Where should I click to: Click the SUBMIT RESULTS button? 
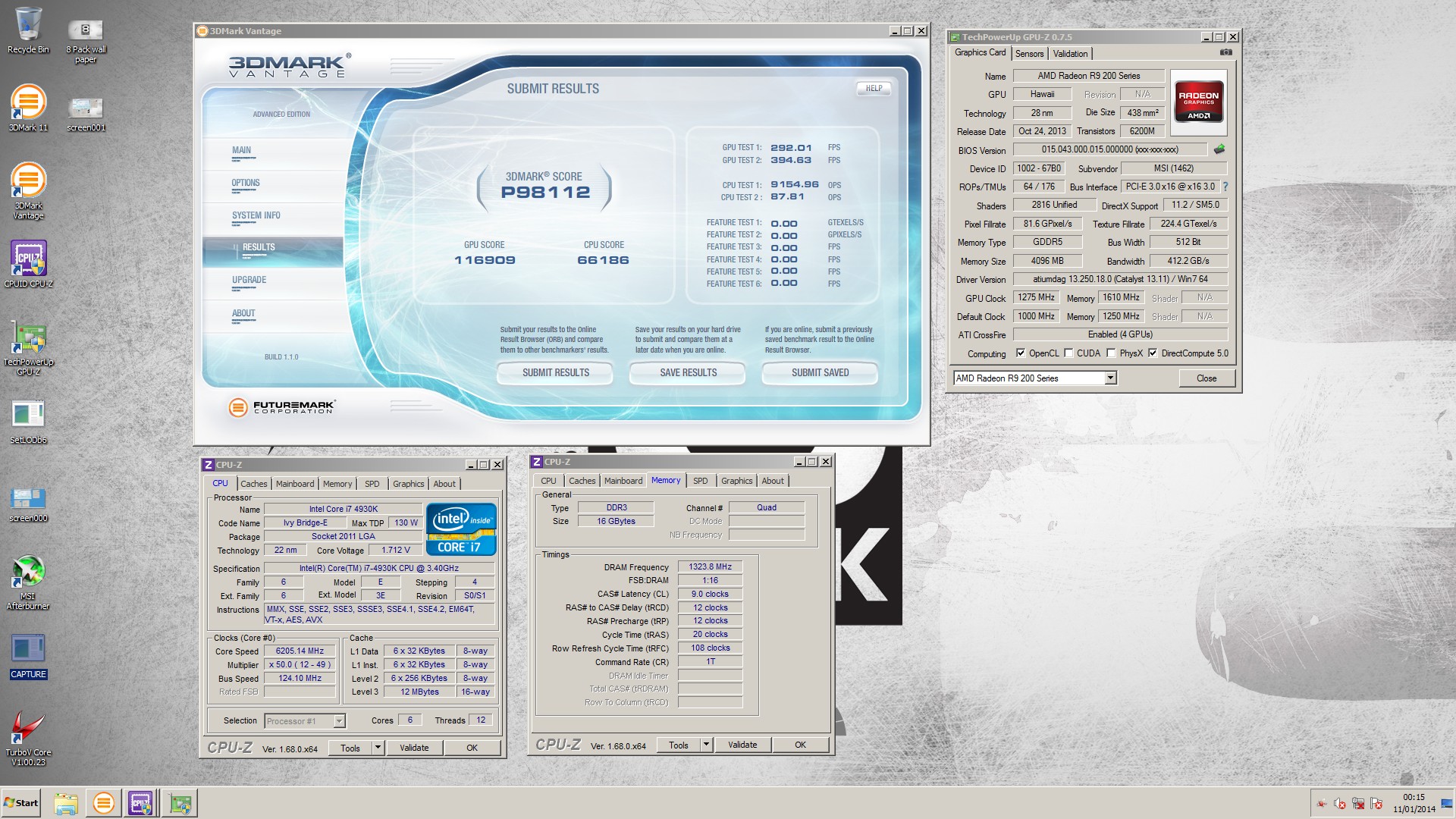pos(555,372)
